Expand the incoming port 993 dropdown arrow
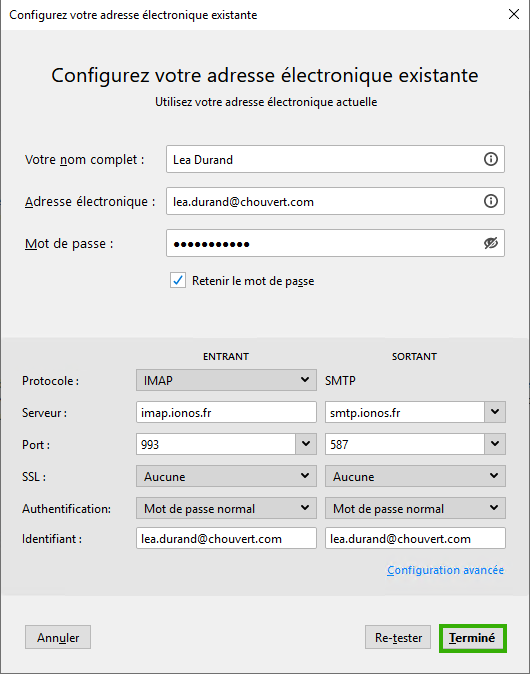This screenshot has width=530, height=675. click(x=306, y=444)
